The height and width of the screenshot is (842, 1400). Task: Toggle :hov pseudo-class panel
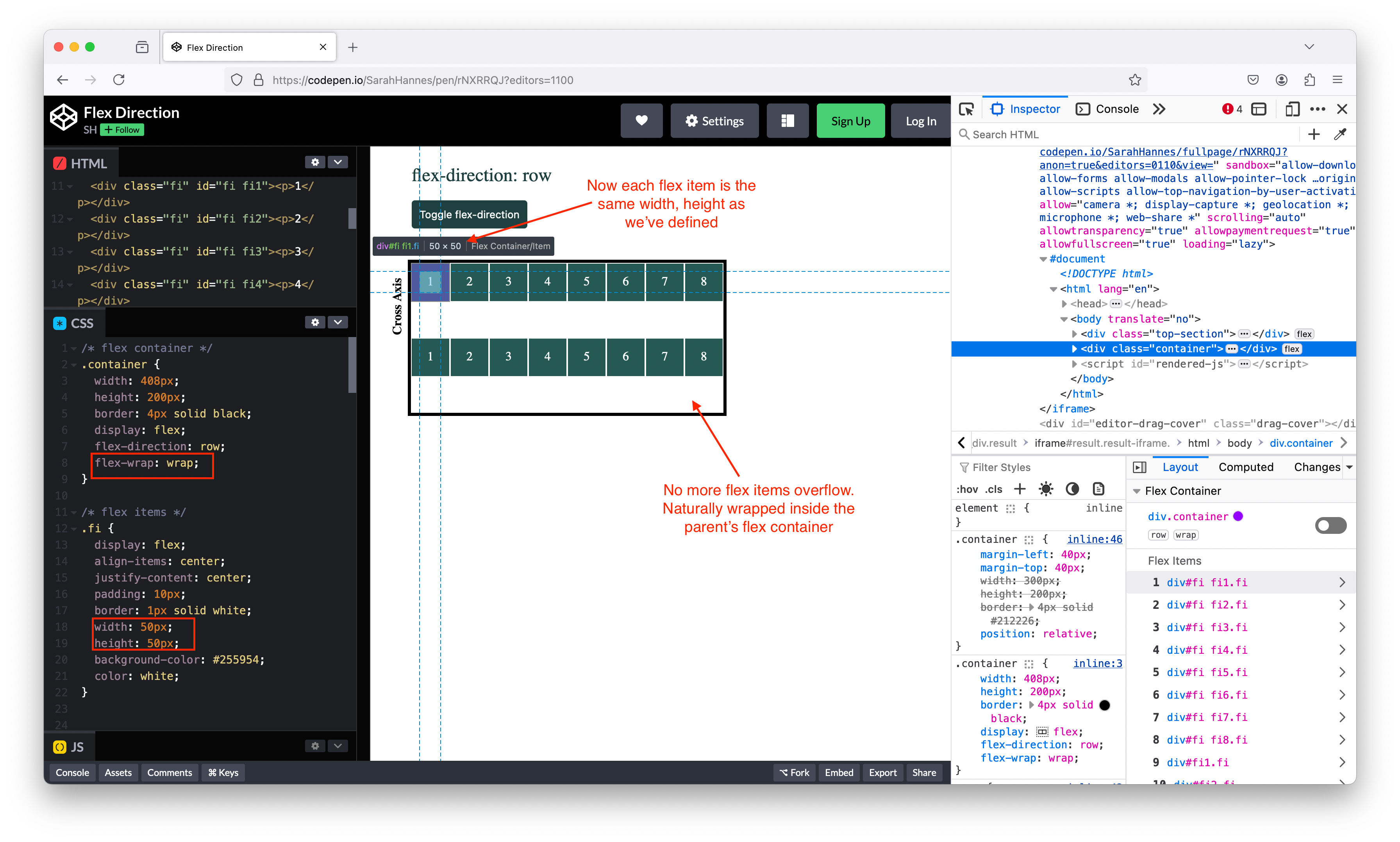(x=967, y=489)
